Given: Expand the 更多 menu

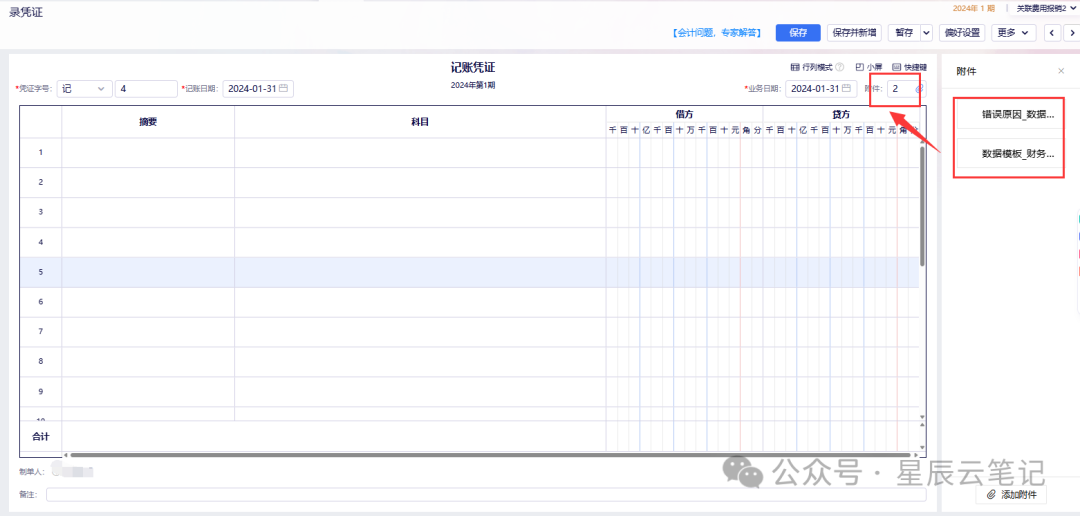Looking at the screenshot, I should [1014, 32].
